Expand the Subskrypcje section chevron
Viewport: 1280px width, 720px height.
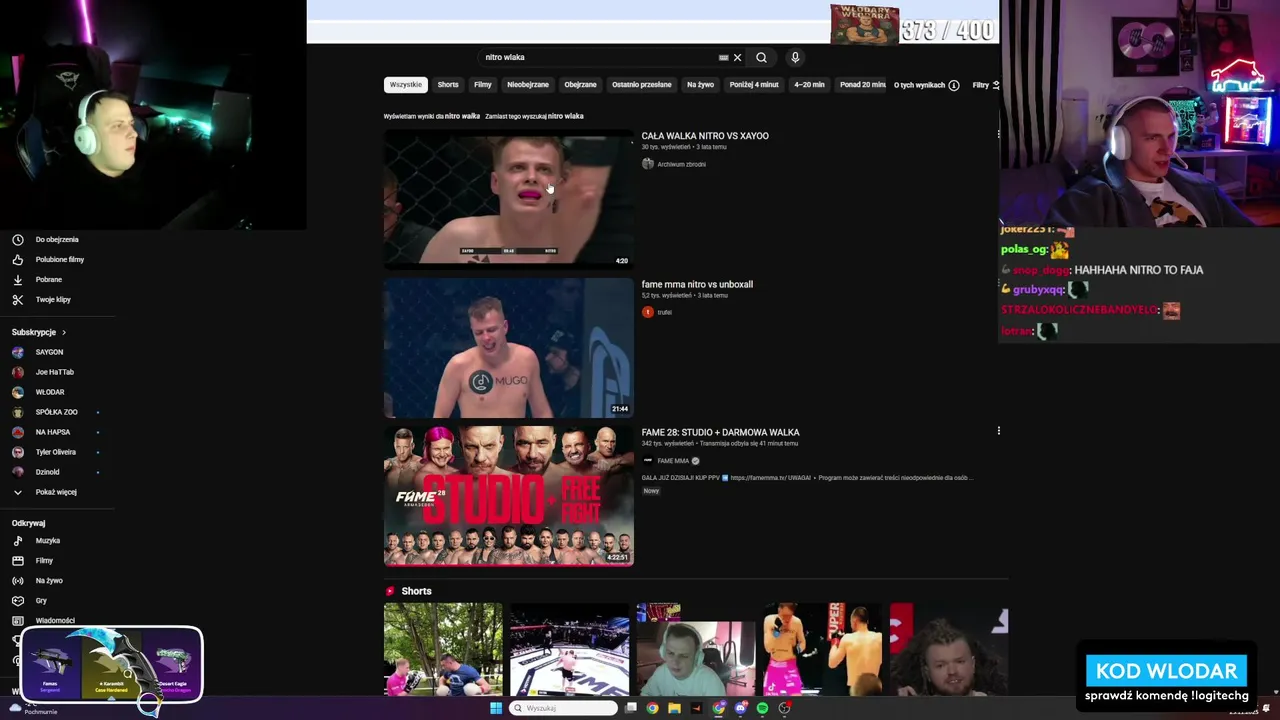click(64, 332)
